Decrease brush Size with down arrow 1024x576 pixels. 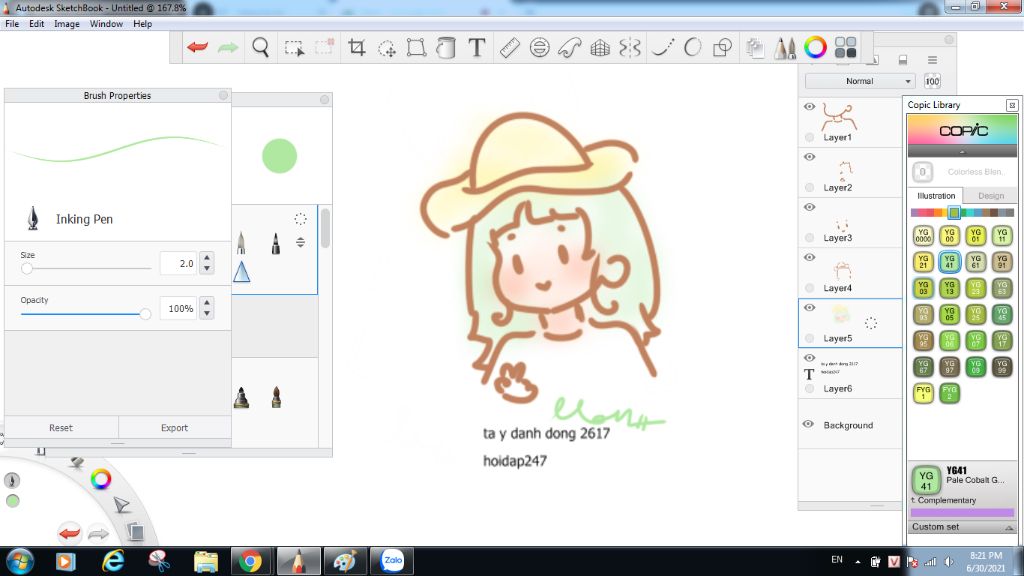point(207,268)
